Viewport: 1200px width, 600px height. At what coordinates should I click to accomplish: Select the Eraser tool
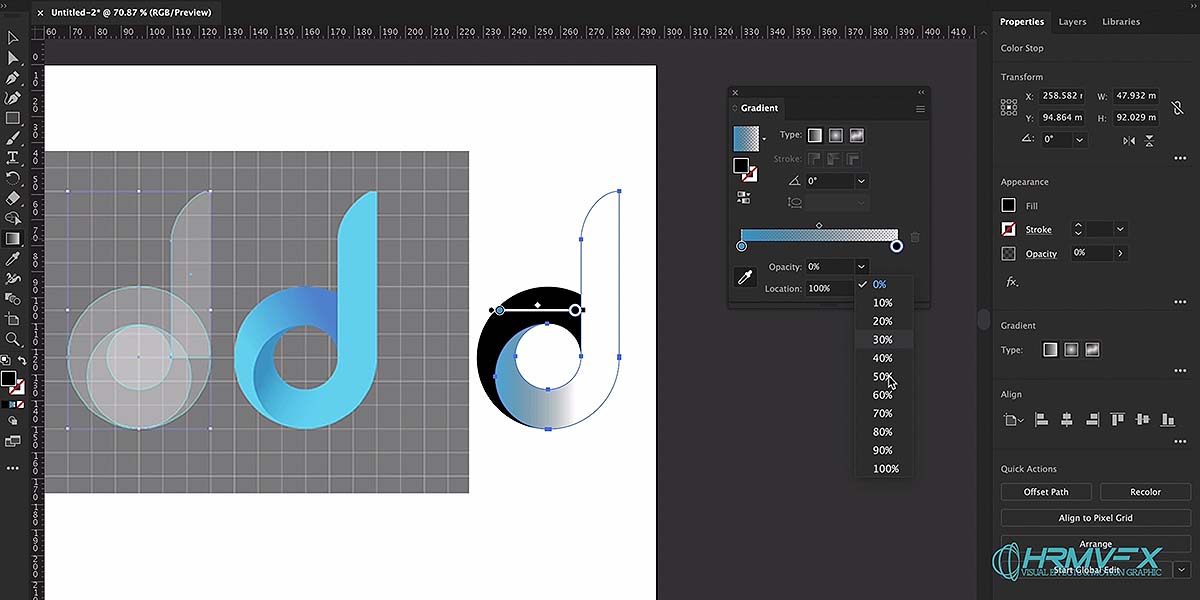tap(13, 198)
